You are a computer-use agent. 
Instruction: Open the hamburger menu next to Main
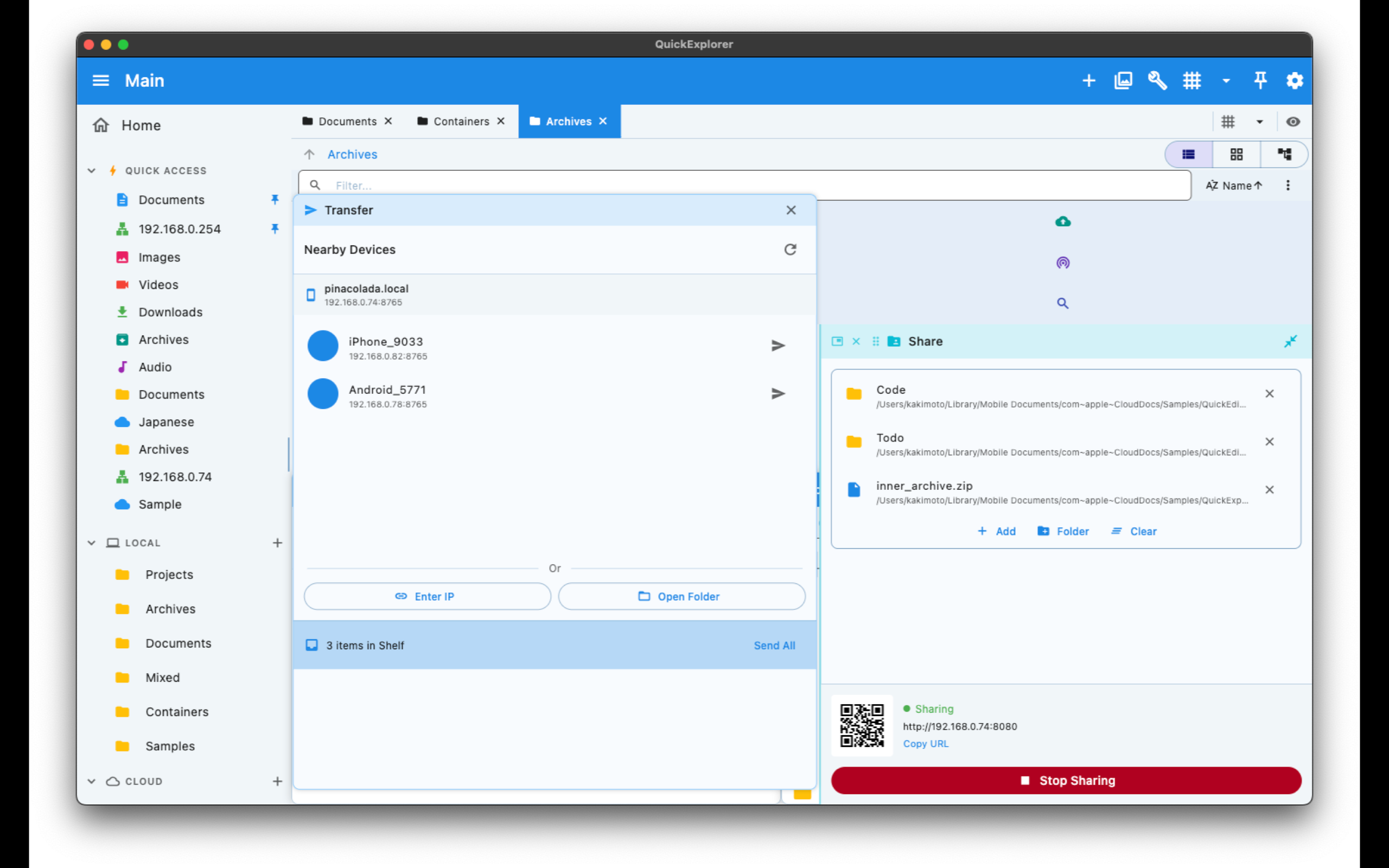tap(100, 80)
